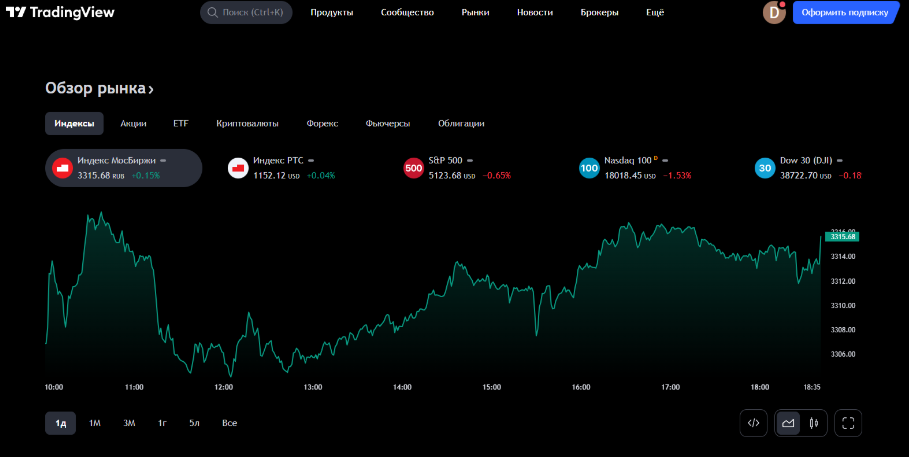
Task: Click S&P 500 change −0.65% text
Action: [497, 175]
